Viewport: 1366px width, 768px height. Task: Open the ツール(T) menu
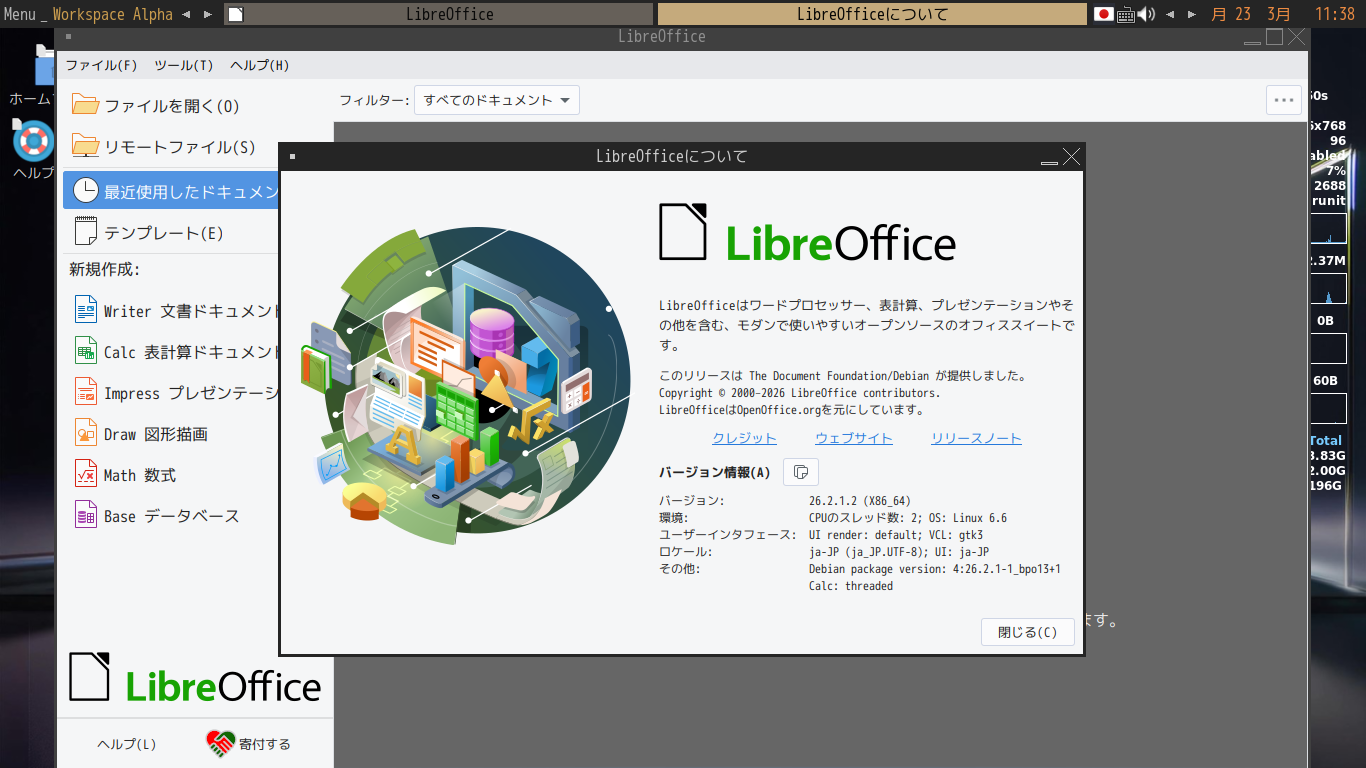click(184, 65)
